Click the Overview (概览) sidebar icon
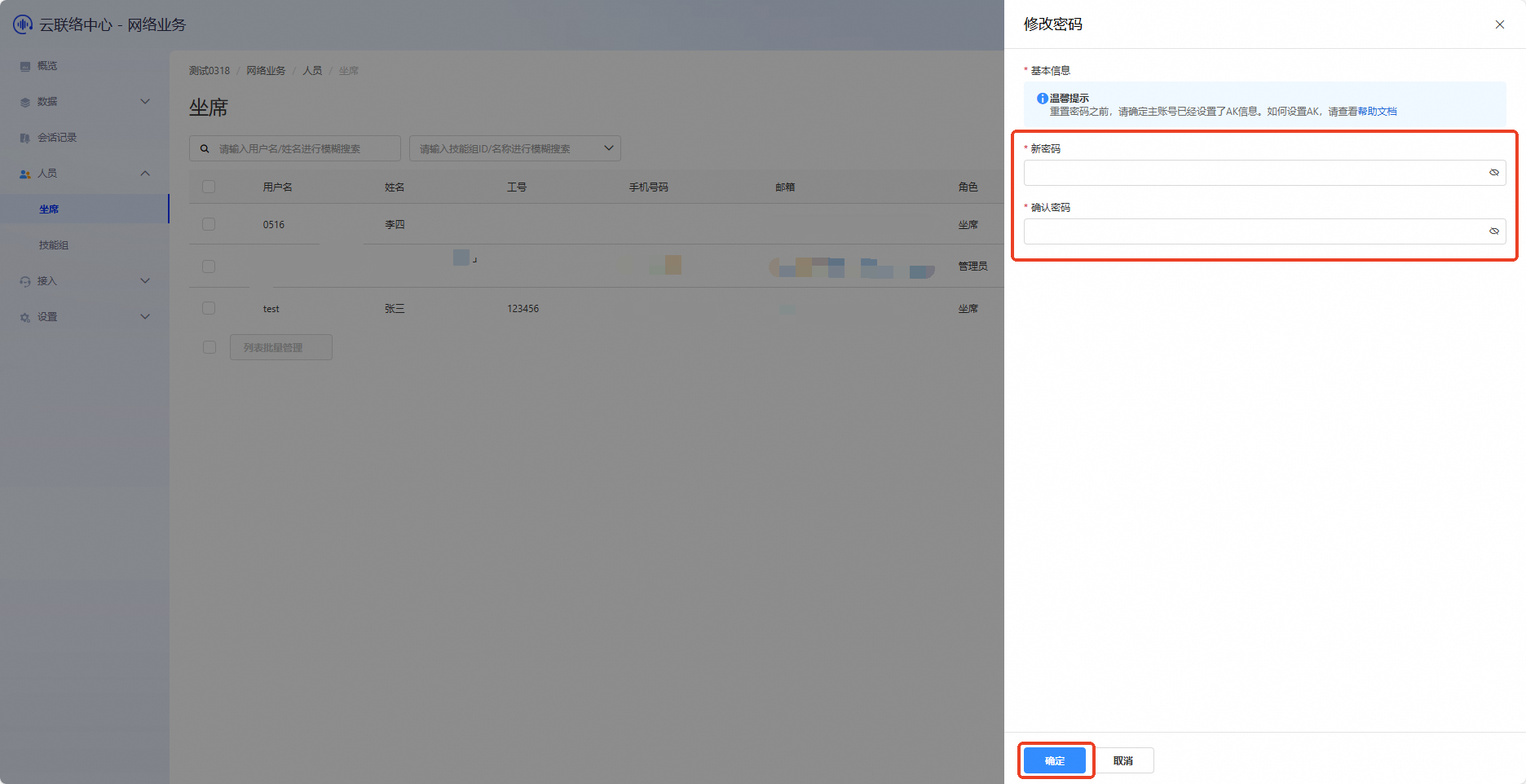The height and width of the screenshot is (784, 1526). pyautogui.click(x=25, y=66)
